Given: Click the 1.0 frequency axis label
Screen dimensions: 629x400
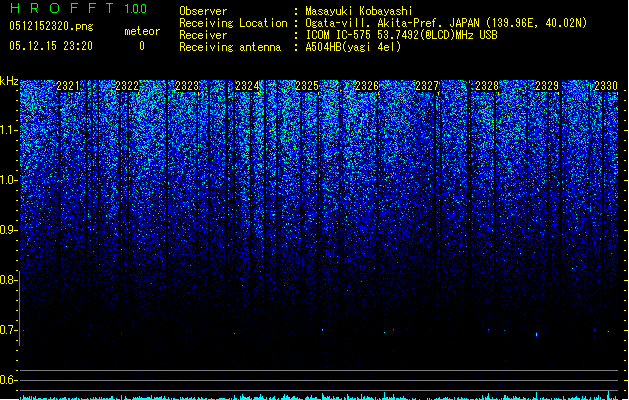Looking at the screenshot, I should click(x=8, y=181).
